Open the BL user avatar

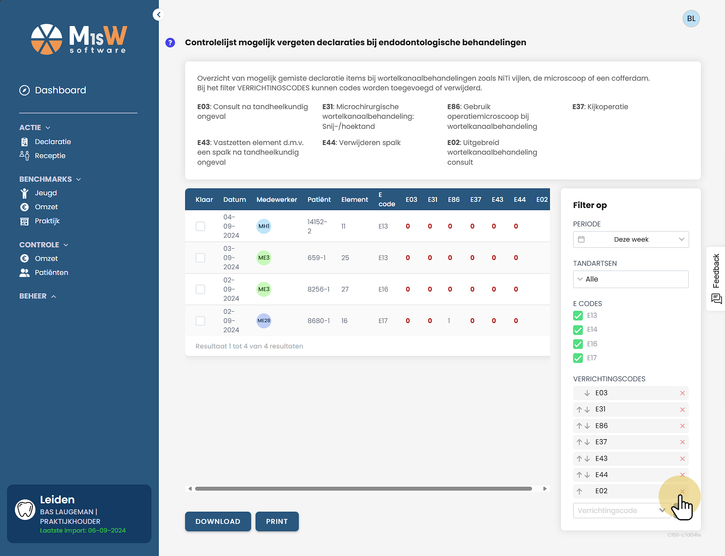[691, 19]
